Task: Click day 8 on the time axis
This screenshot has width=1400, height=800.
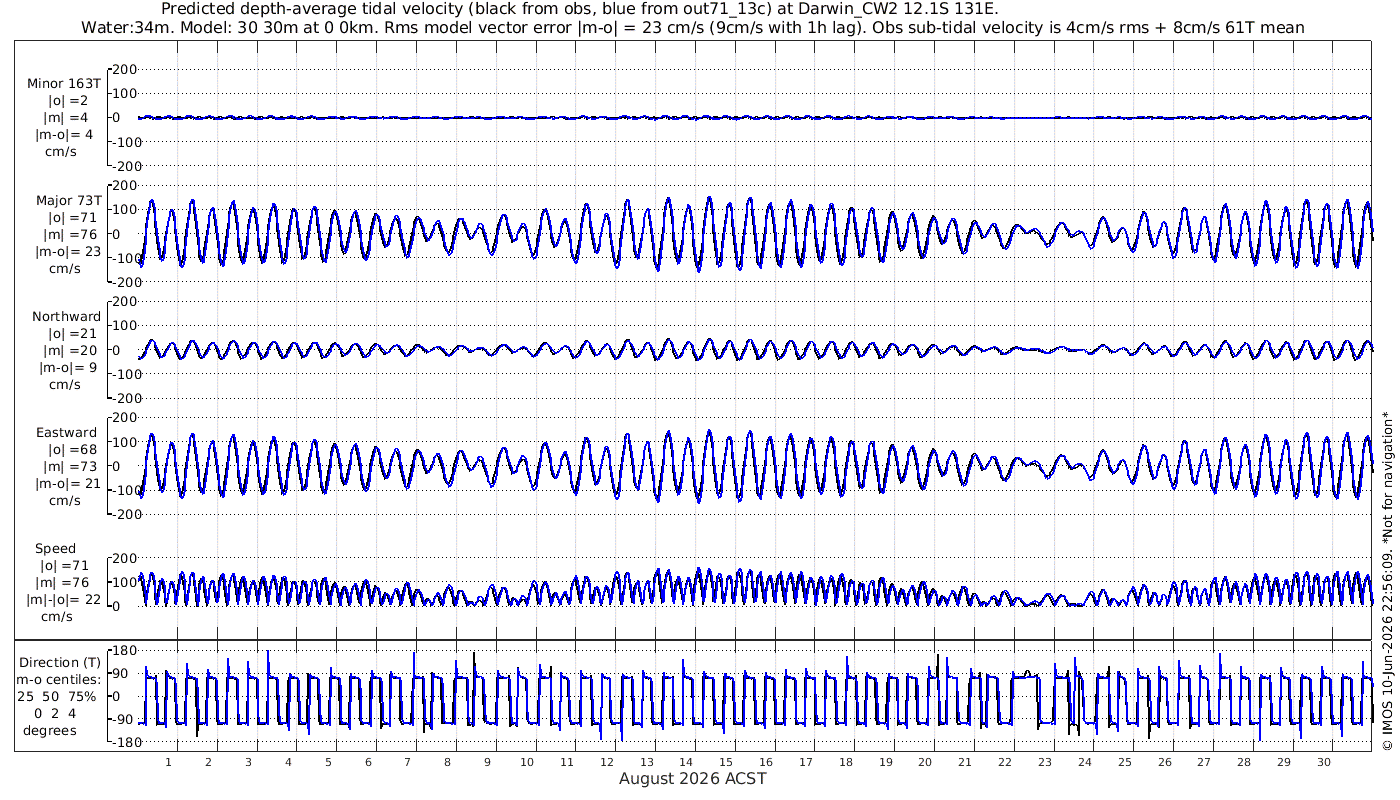Action: pos(448,762)
